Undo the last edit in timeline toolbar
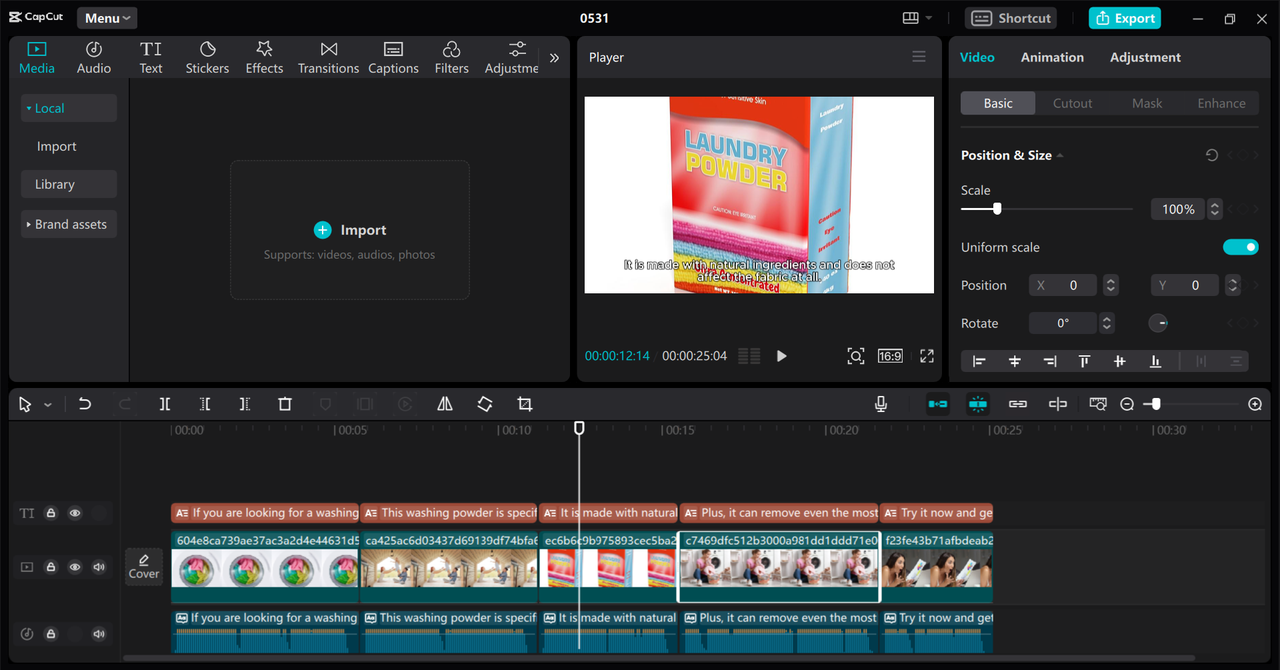Screen dimensions: 1280x670 pos(85,404)
